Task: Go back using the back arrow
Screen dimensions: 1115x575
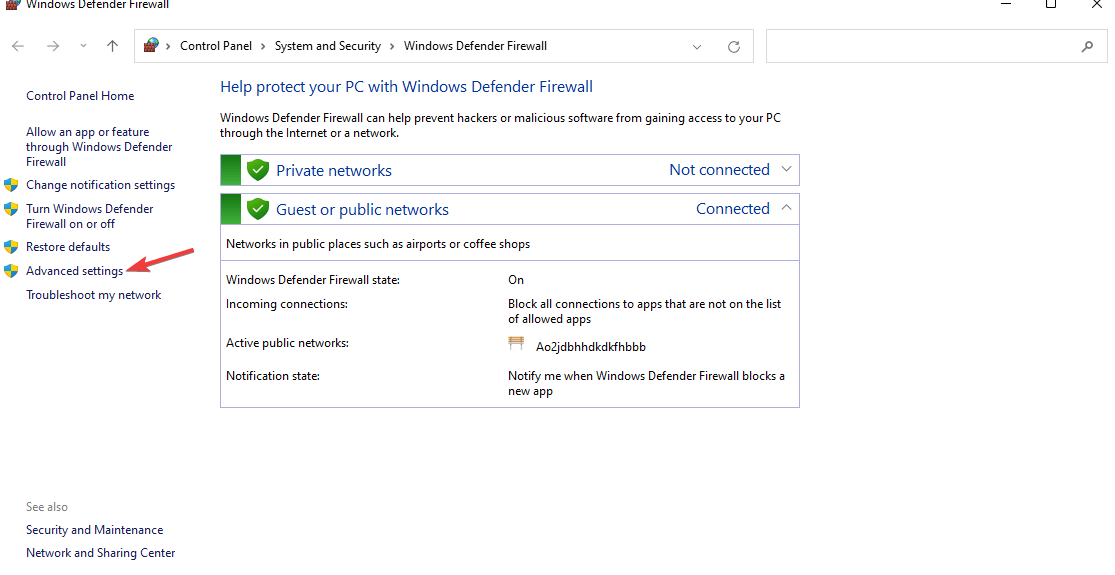Action: (x=18, y=46)
